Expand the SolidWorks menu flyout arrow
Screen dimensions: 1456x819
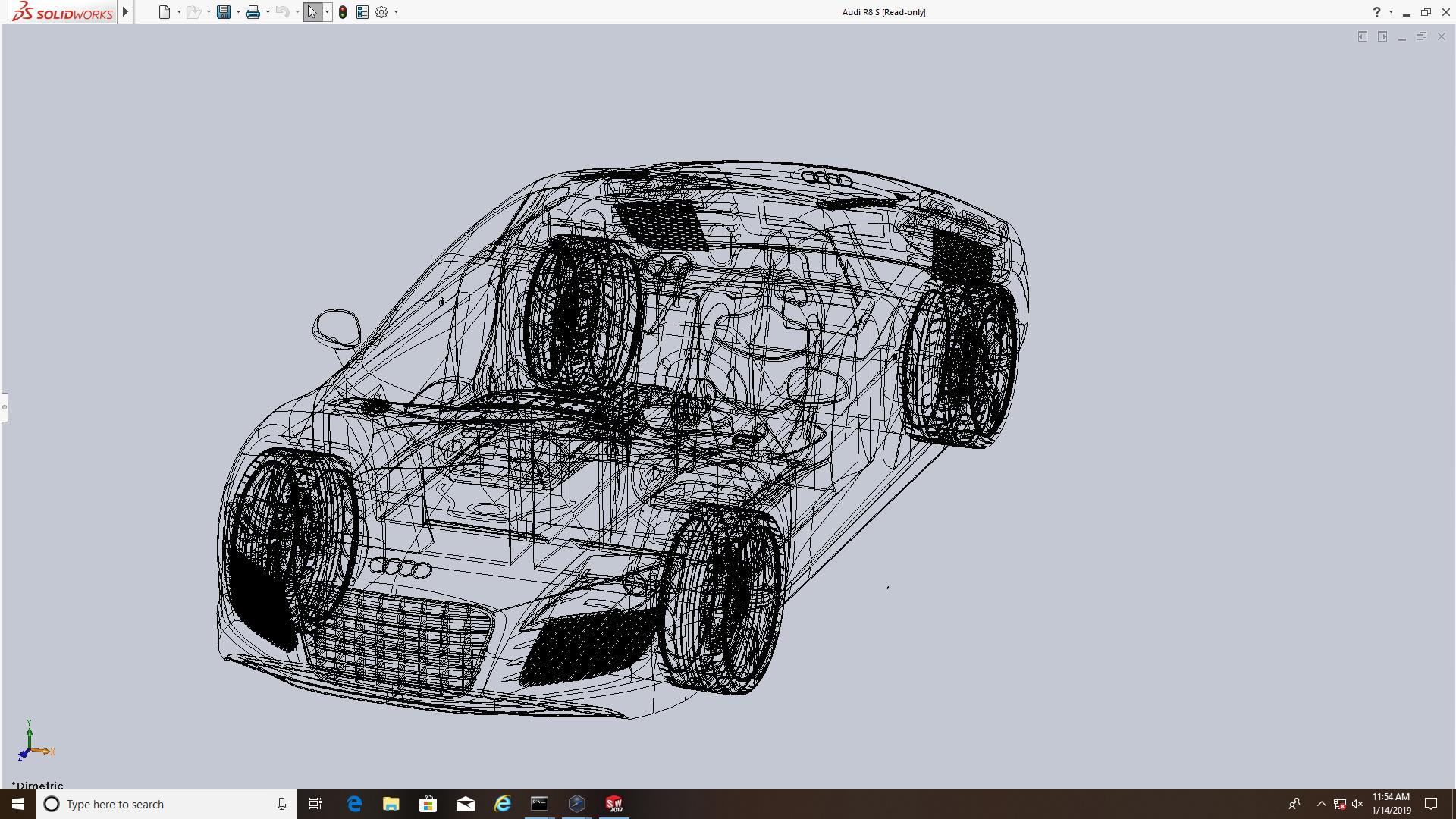click(125, 12)
